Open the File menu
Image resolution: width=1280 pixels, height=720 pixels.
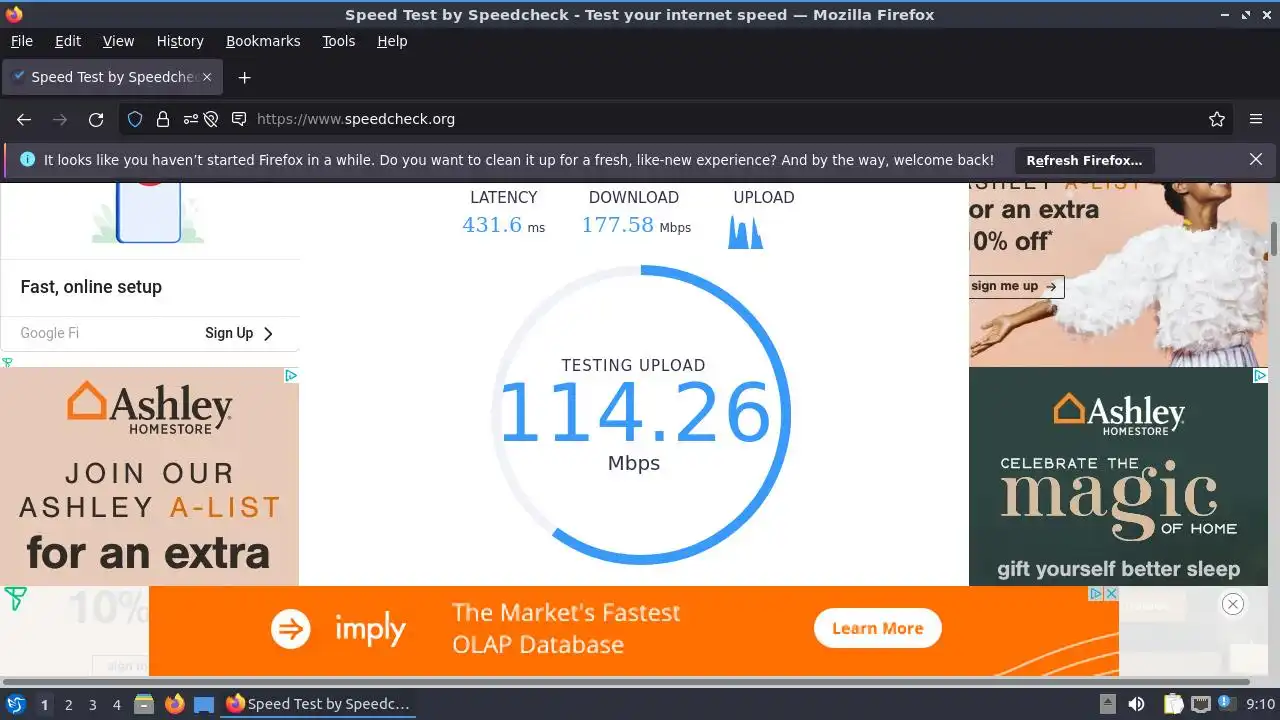[22, 41]
